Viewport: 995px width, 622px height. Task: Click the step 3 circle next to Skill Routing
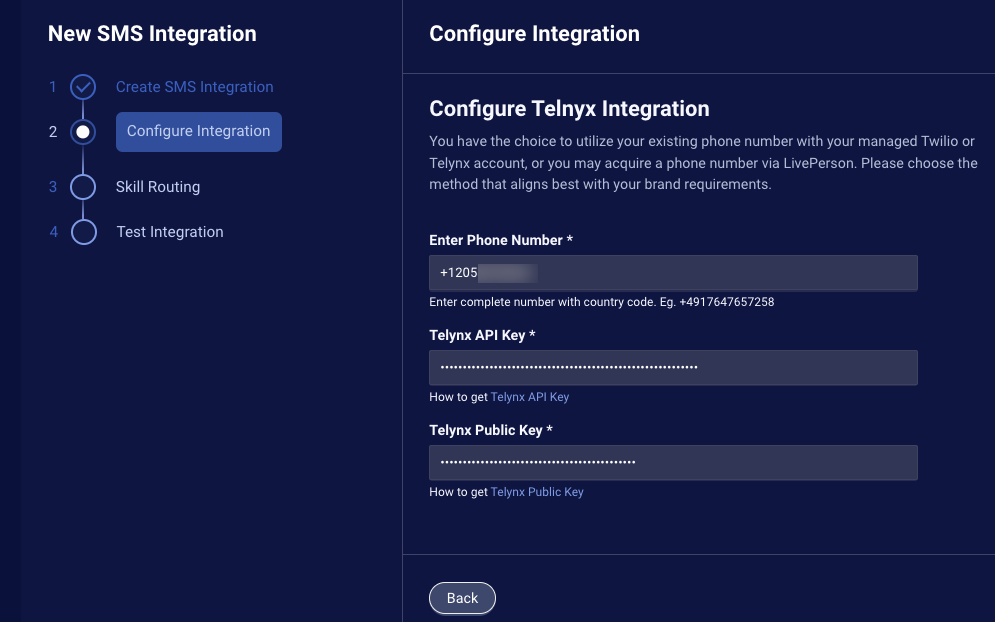click(83, 187)
